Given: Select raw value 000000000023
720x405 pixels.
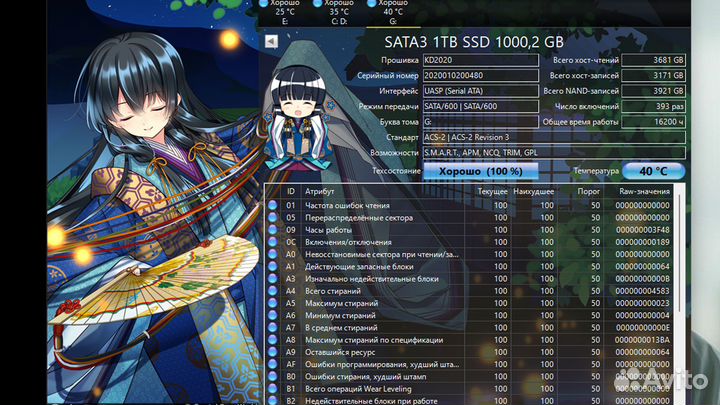Looking at the screenshot, I should 642,303.
